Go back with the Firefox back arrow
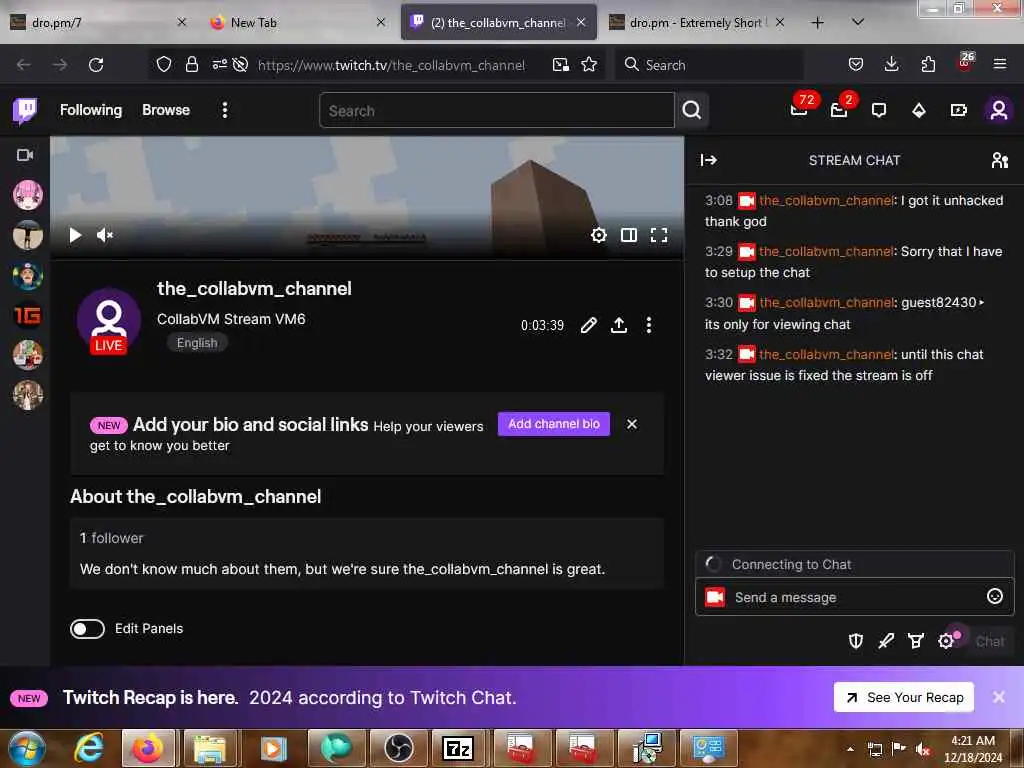Image resolution: width=1024 pixels, height=768 pixels. click(24, 65)
